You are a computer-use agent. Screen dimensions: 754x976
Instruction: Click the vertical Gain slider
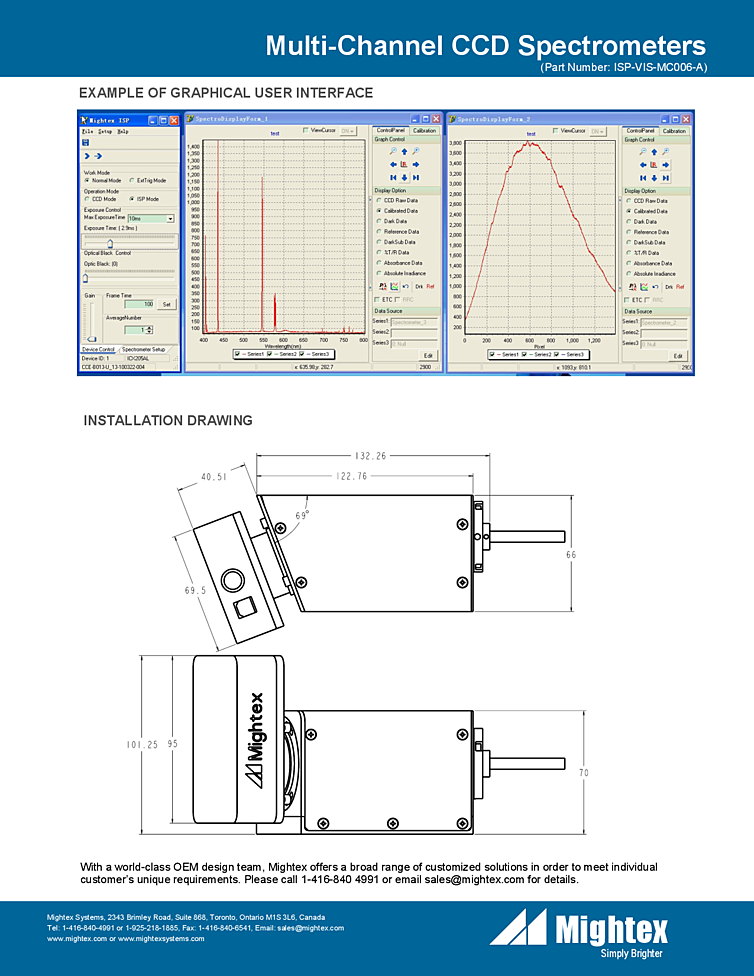(91, 322)
